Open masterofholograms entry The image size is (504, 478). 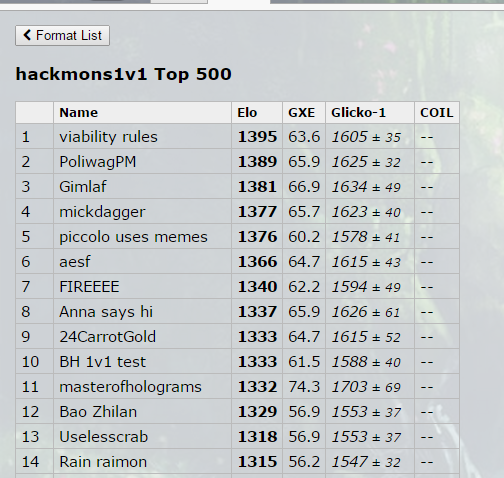pos(130,387)
